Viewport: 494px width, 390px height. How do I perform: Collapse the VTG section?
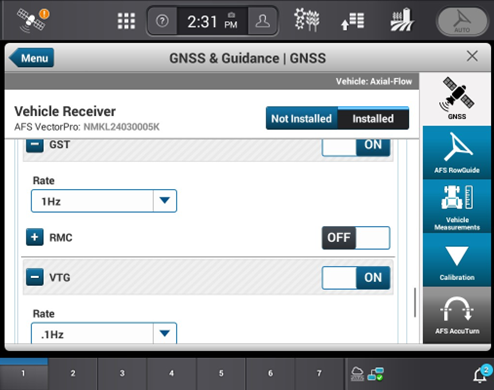[x=35, y=277]
